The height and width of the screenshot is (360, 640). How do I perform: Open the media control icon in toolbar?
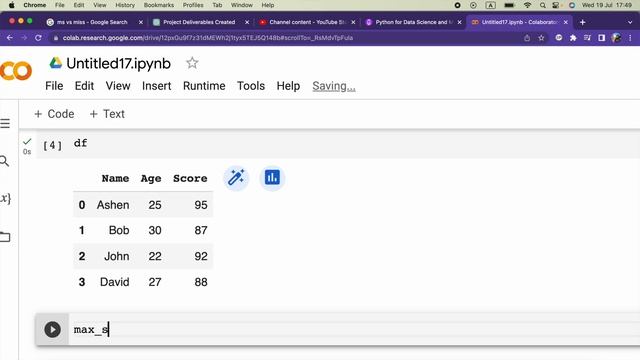[587, 38]
